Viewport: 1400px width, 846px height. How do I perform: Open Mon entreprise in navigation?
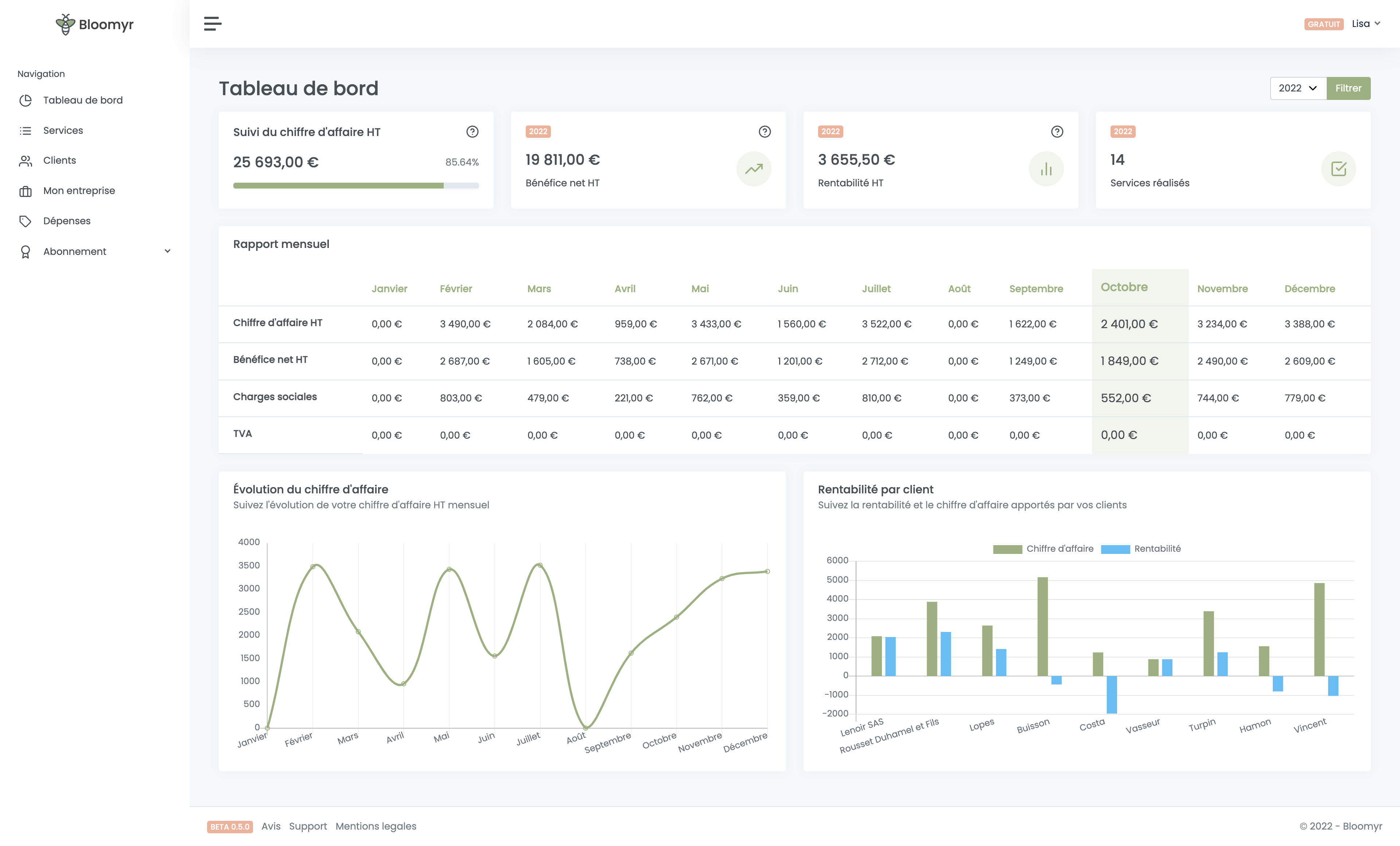79,190
